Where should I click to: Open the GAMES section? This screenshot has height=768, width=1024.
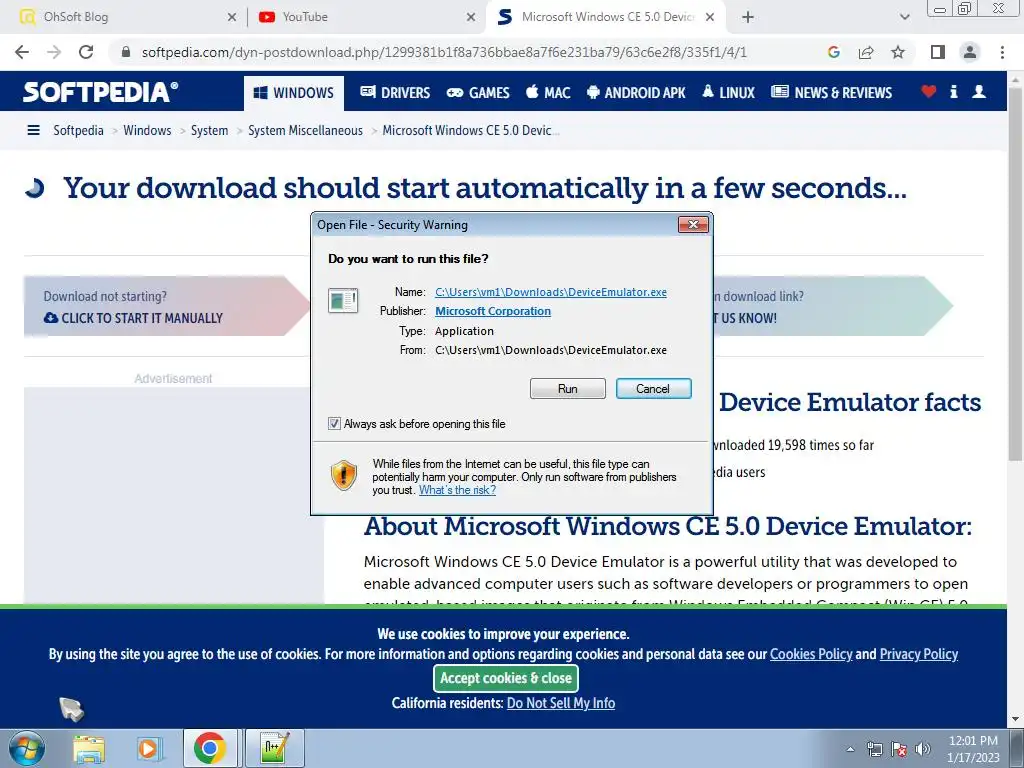477,93
